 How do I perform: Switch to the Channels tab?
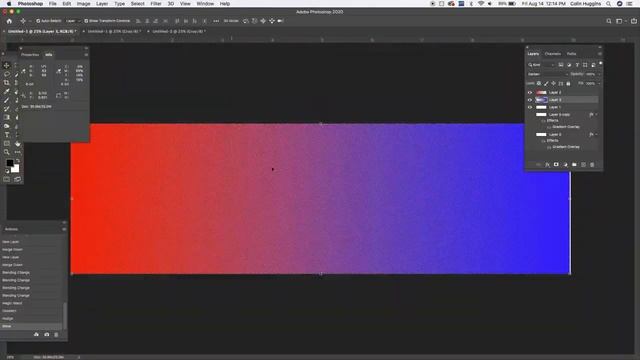pos(553,54)
